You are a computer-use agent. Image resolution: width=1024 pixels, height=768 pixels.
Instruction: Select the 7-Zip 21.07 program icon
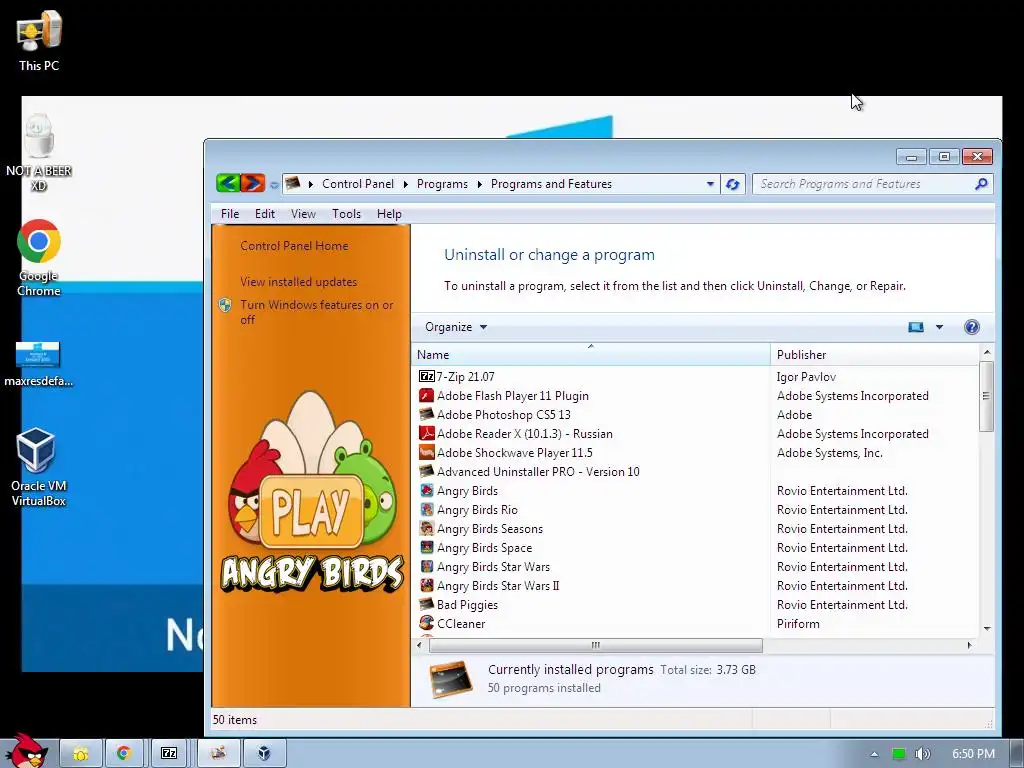click(x=426, y=376)
